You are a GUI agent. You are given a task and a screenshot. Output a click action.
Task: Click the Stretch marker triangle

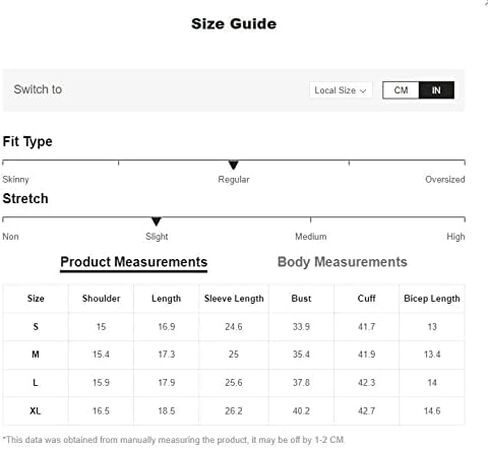coord(156,221)
